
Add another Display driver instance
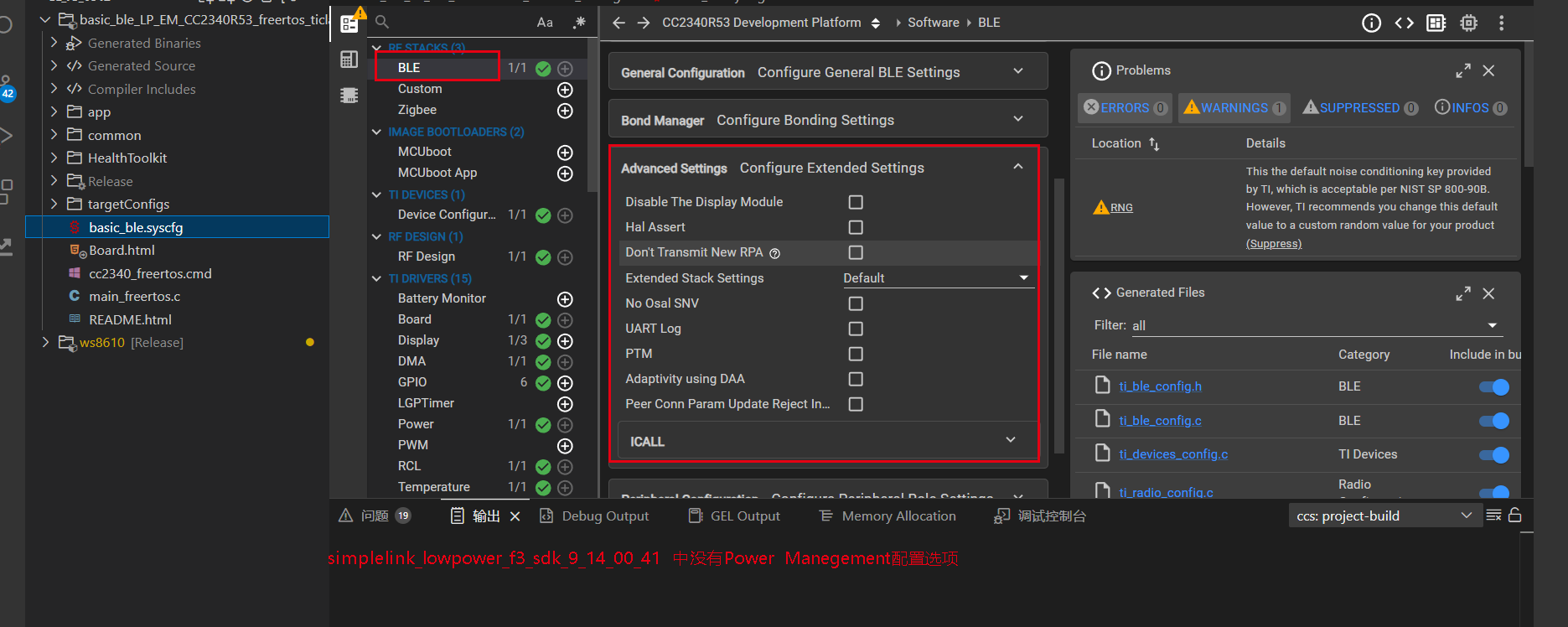pos(566,341)
